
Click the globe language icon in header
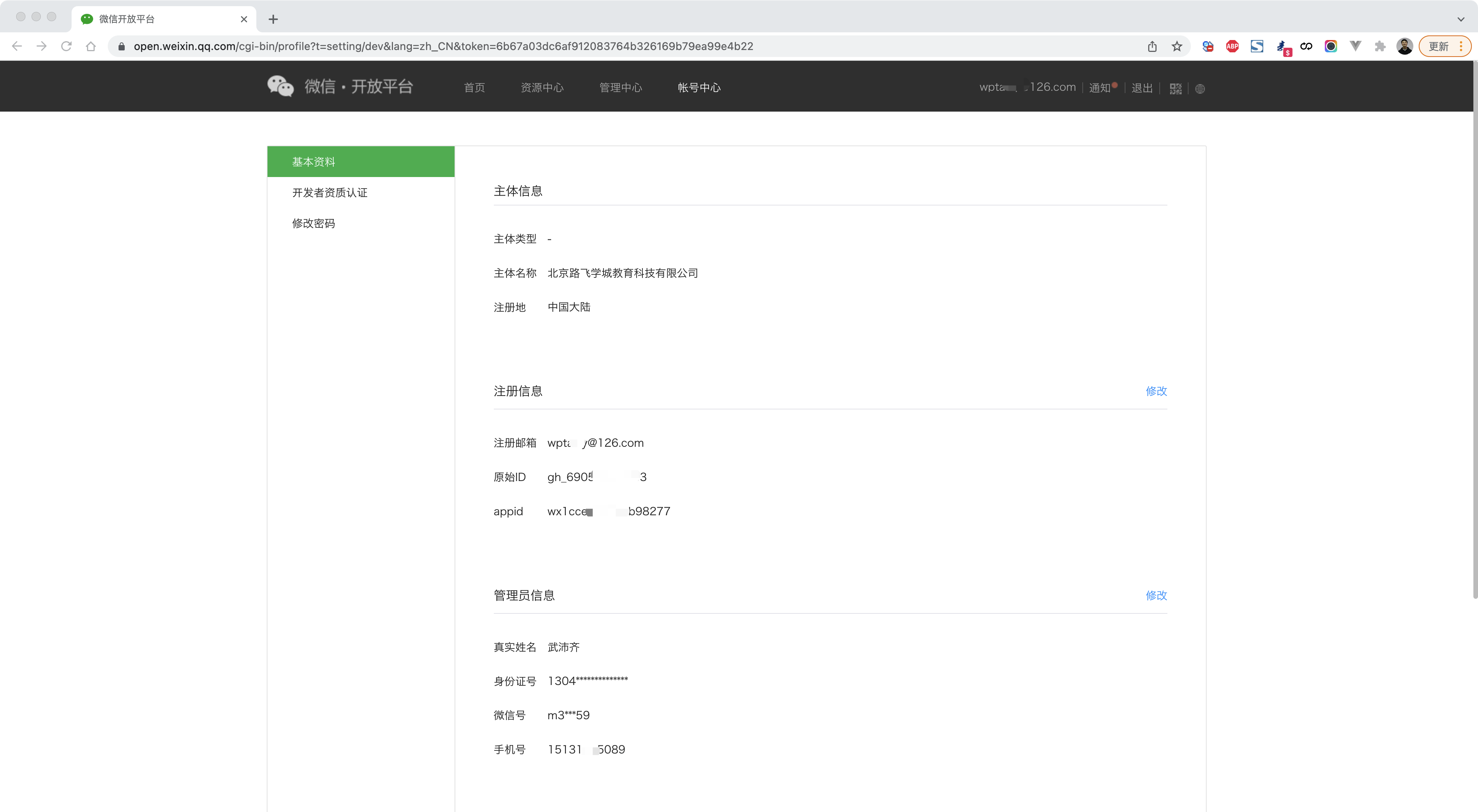[x=1200, y=89]
